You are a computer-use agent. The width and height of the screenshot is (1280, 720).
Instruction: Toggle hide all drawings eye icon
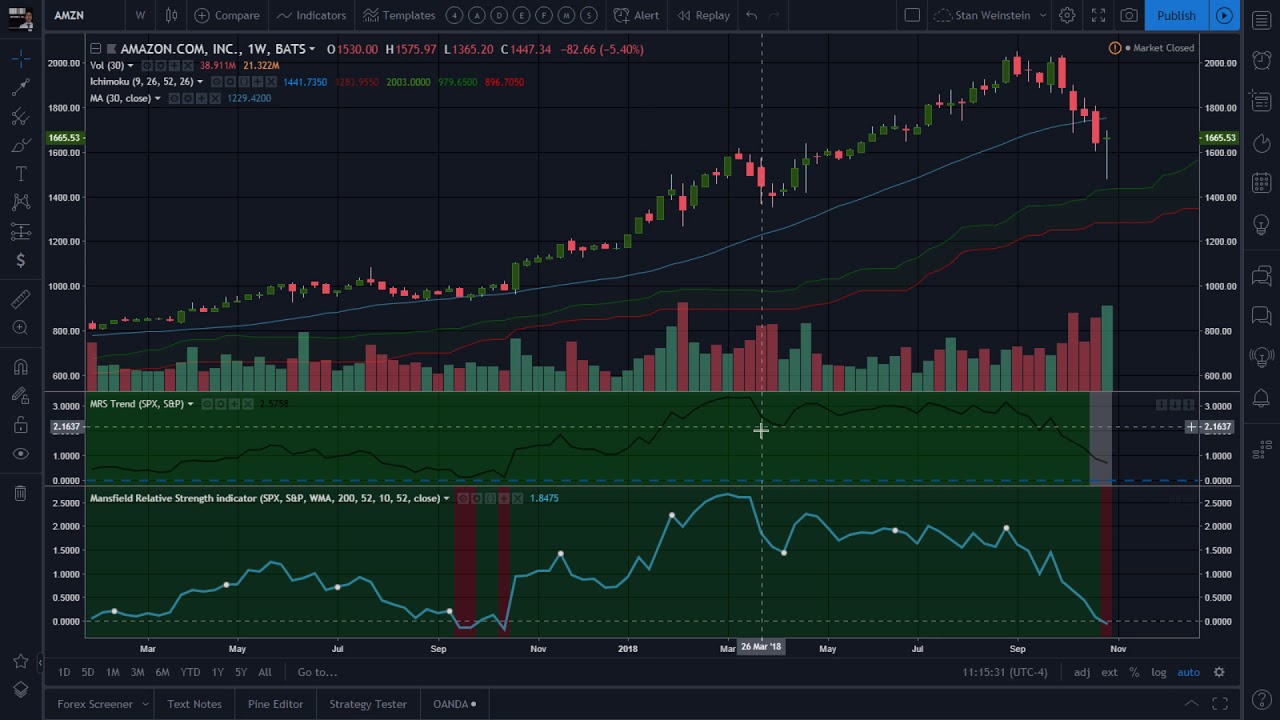click(20, 454)
